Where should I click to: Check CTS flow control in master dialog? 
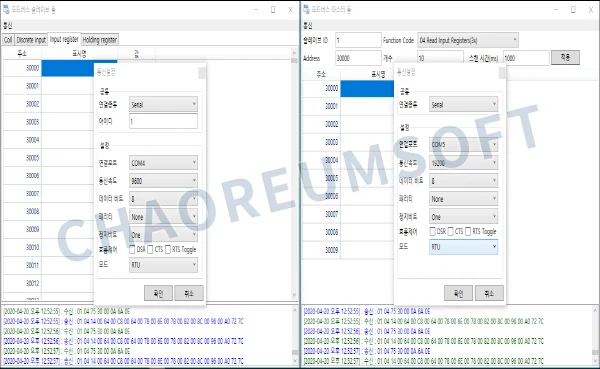(x=450, y=232)
